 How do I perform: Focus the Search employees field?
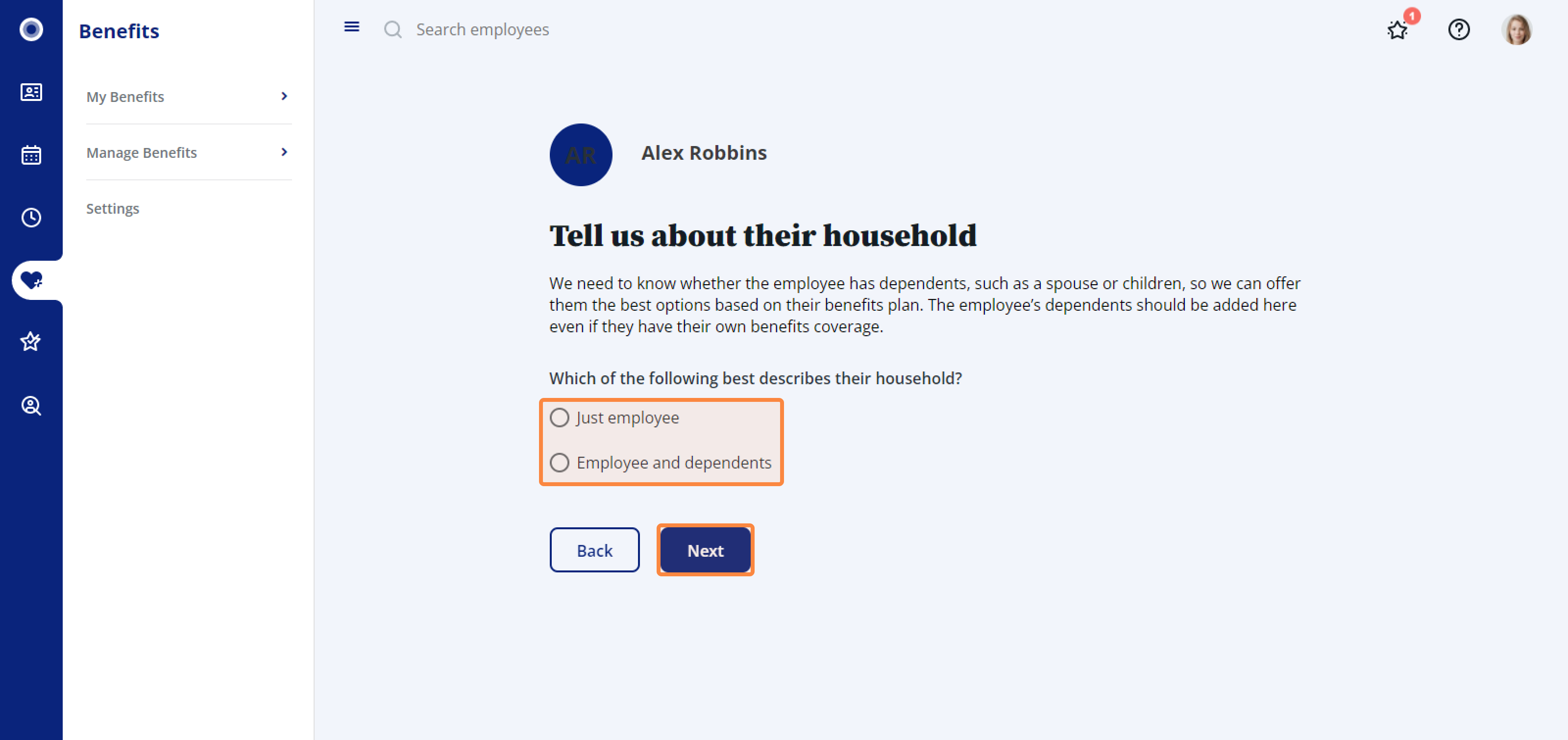pos(482,30)
